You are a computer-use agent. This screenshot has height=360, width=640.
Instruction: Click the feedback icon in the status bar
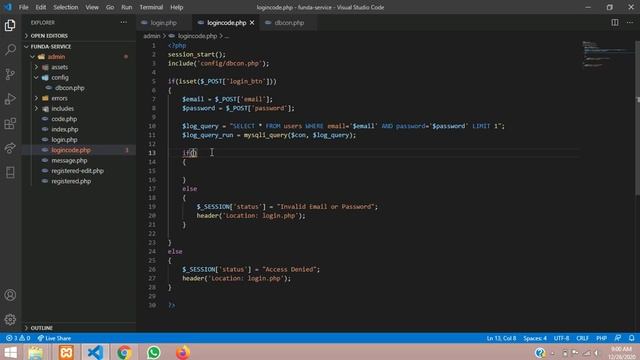pos(618,338)
